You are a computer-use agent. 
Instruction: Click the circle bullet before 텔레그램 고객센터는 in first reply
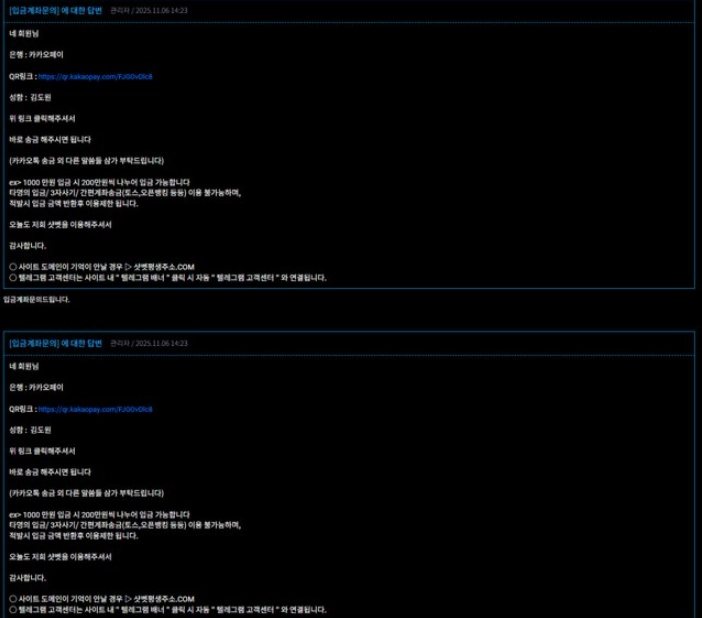pos(12,277)
